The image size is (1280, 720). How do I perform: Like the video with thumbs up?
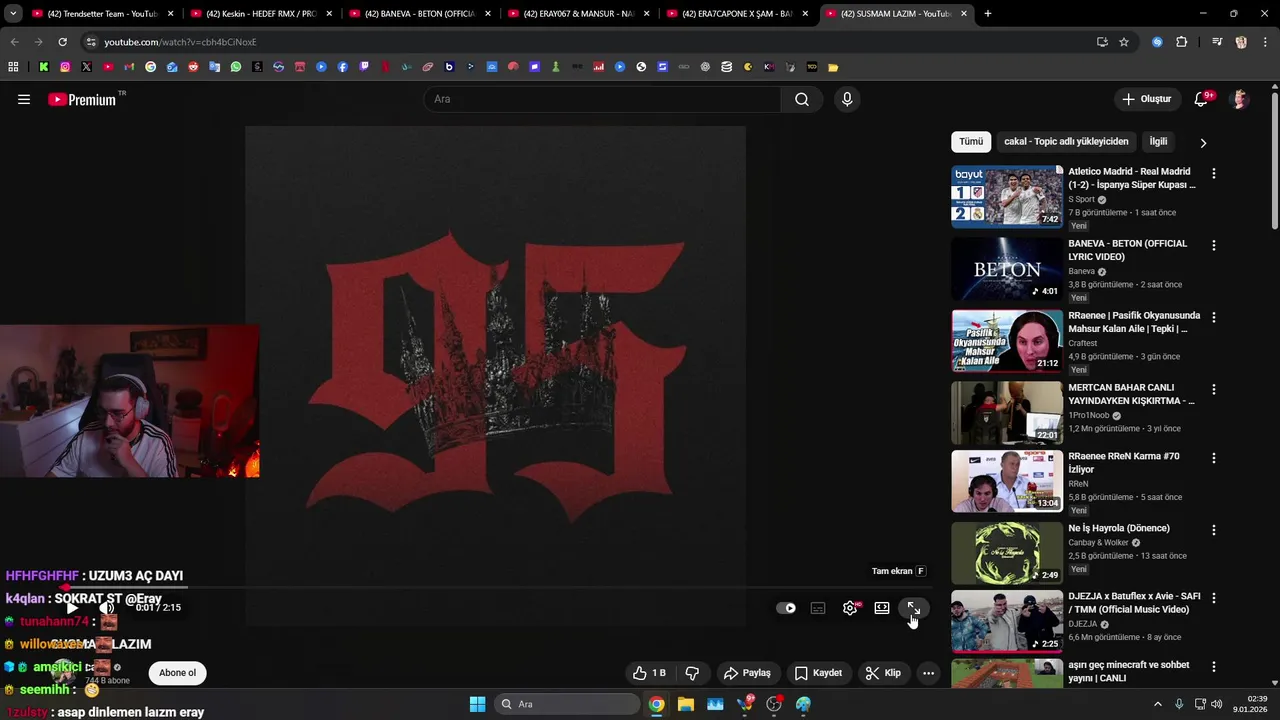pos(649,673)
